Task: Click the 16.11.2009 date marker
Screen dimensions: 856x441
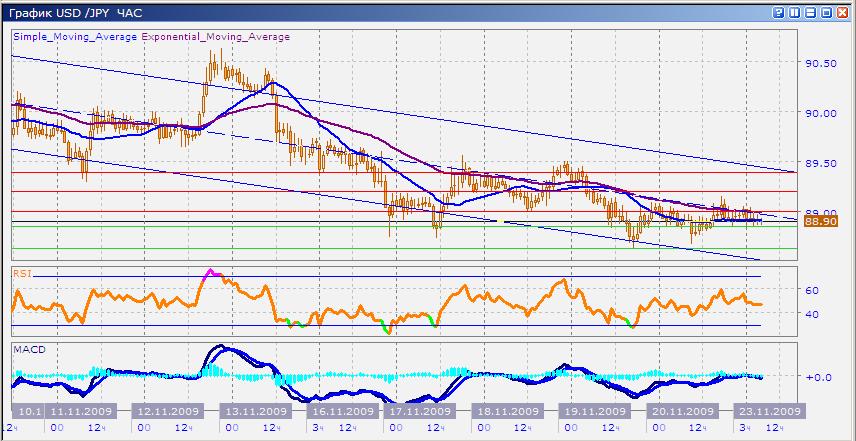Action: tap(343, 411)
